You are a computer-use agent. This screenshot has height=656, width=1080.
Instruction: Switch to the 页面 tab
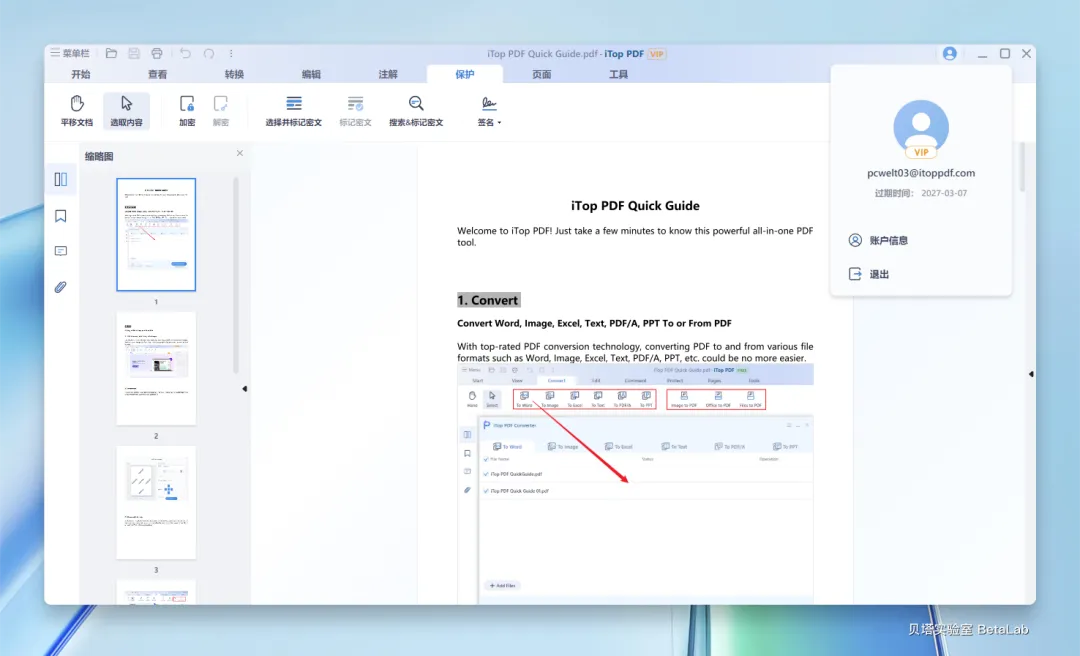541,74
